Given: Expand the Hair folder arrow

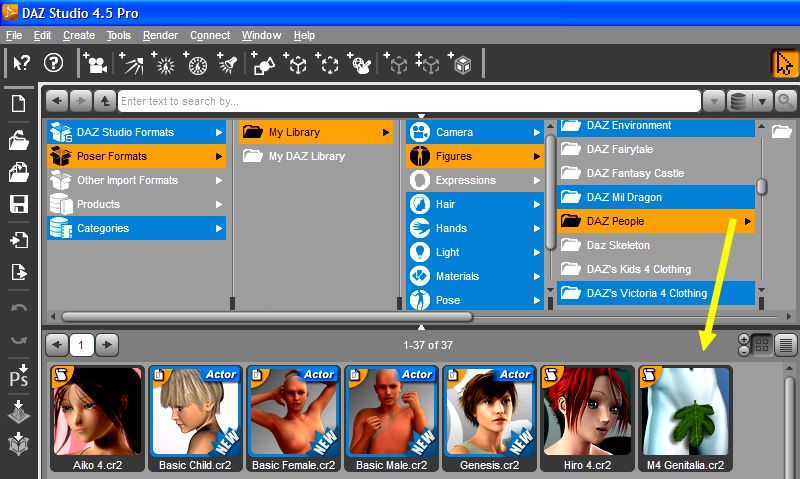Looking at the screenshot, I should (x=537, y=205).
